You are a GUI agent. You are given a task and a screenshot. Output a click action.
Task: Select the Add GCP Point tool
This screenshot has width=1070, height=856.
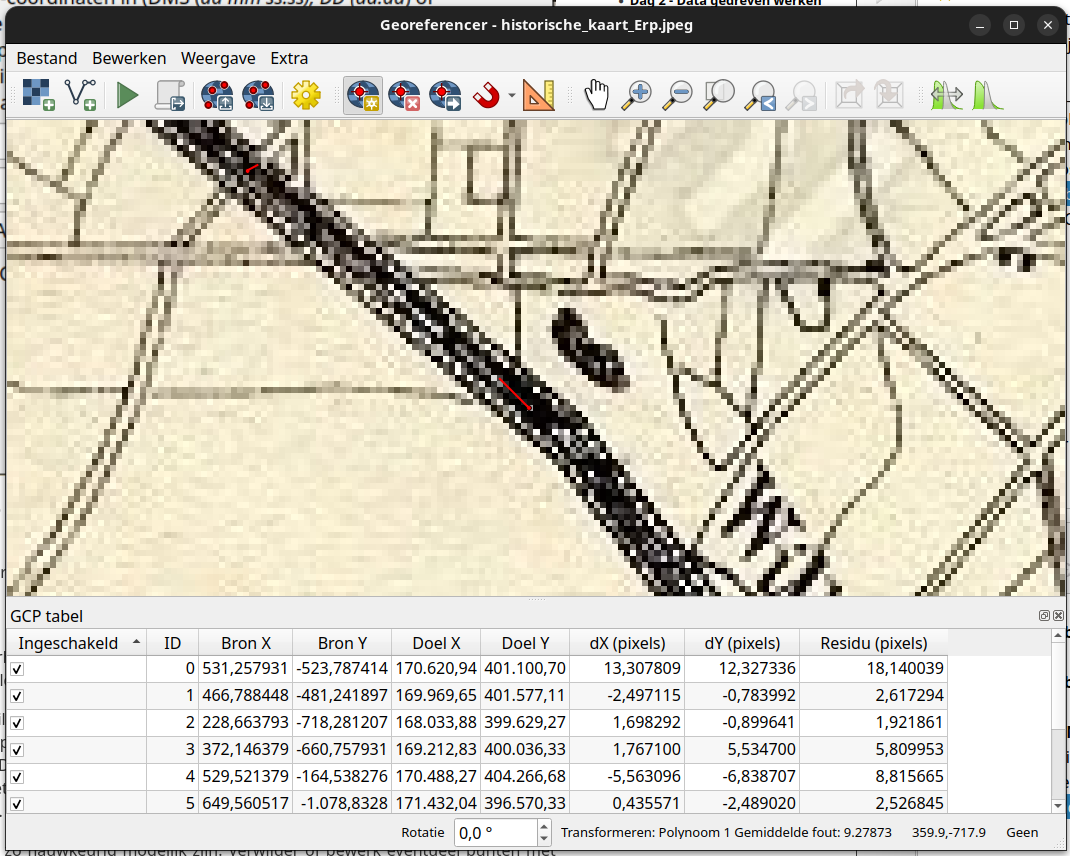362,95
